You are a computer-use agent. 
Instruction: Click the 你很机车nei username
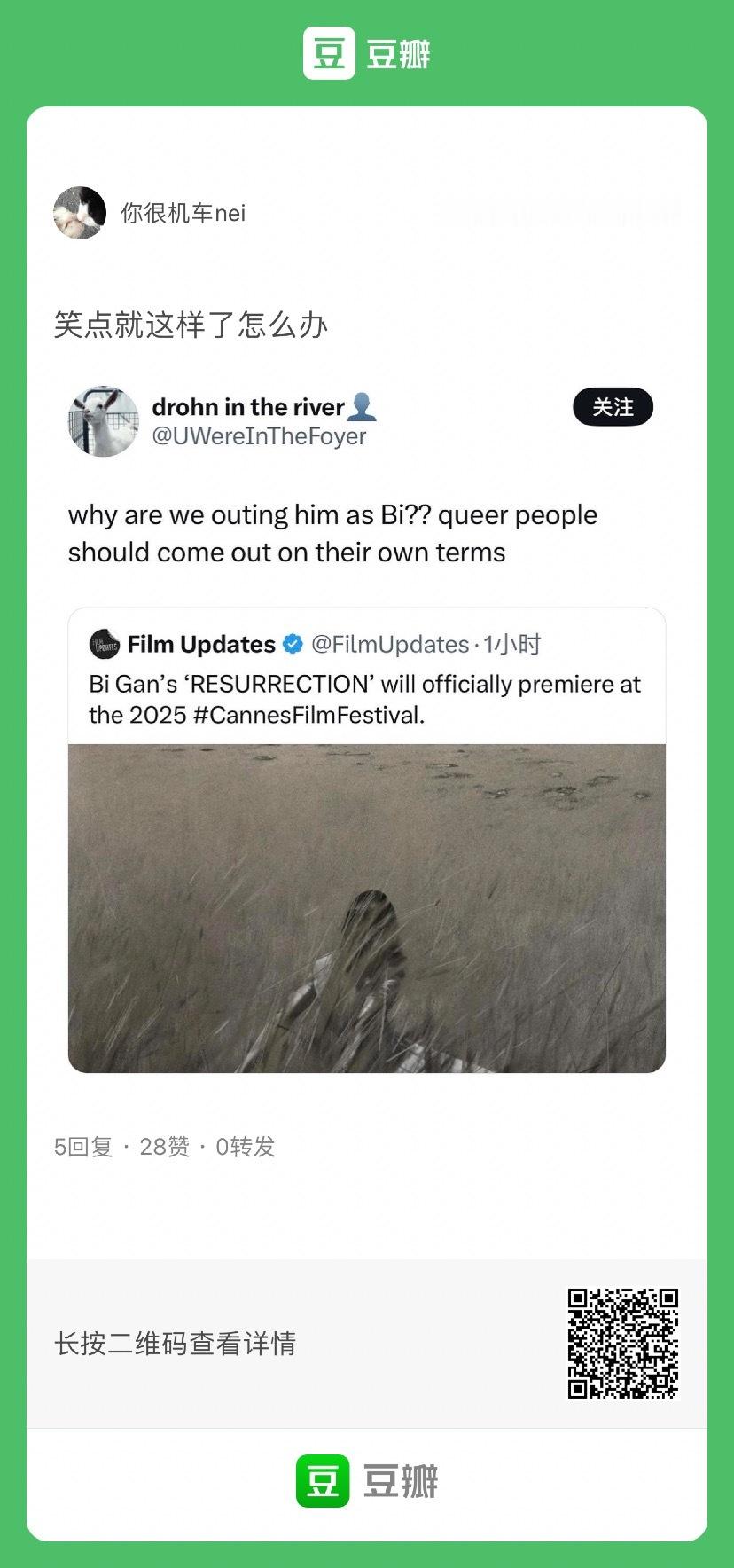coord(183,213)
